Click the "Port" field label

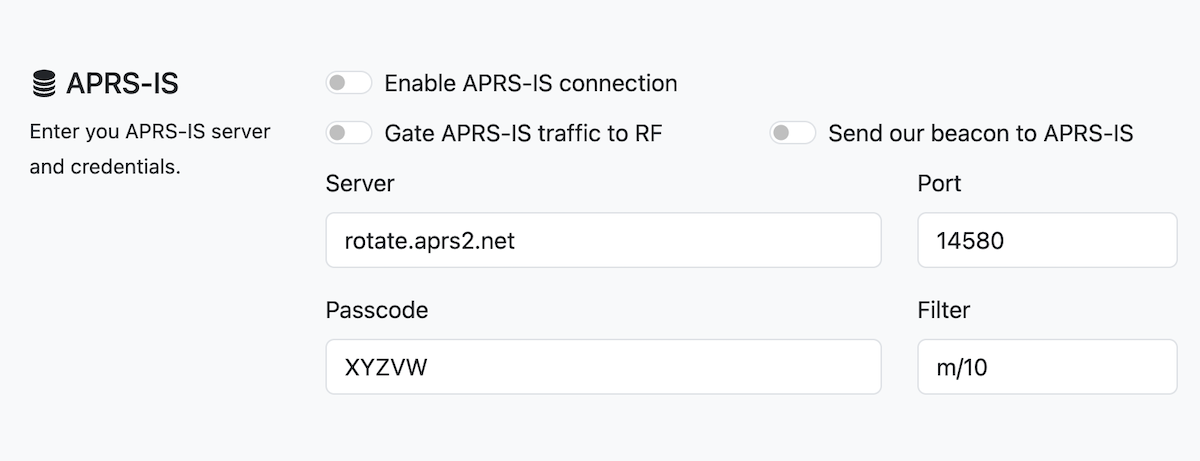click(x=939, y=184)
